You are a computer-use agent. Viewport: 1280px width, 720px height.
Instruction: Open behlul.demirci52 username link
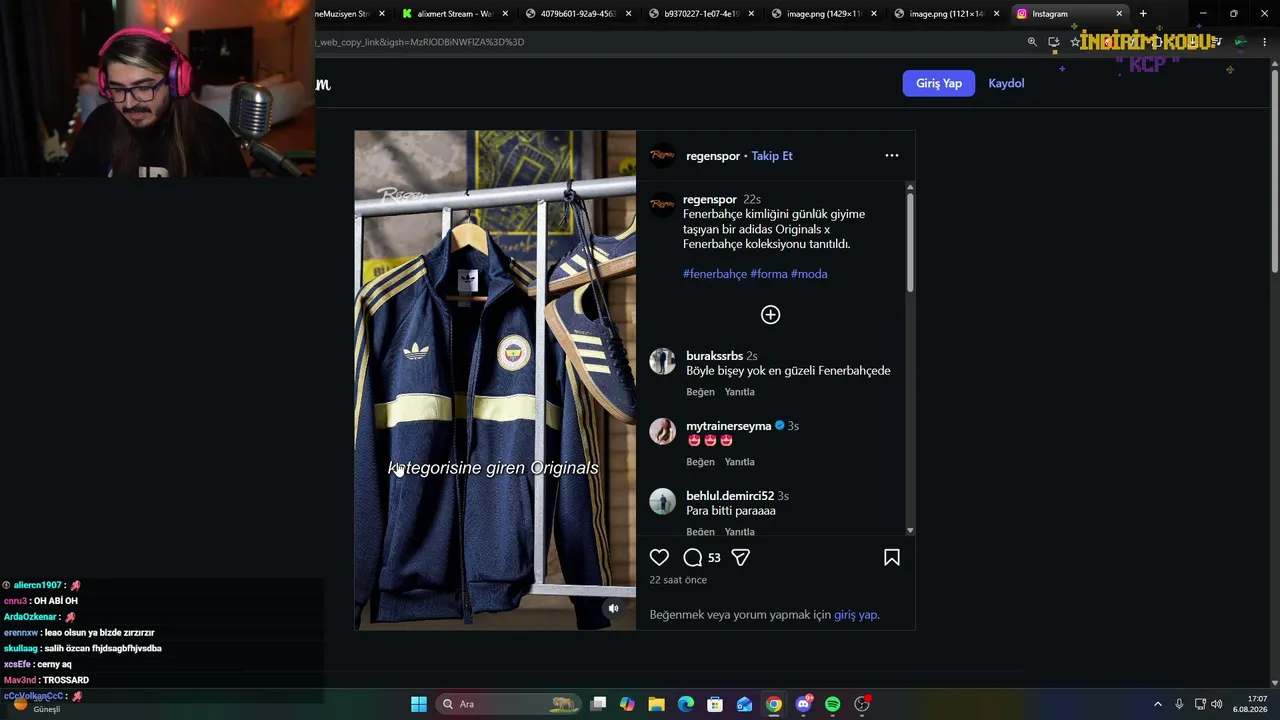730,496
